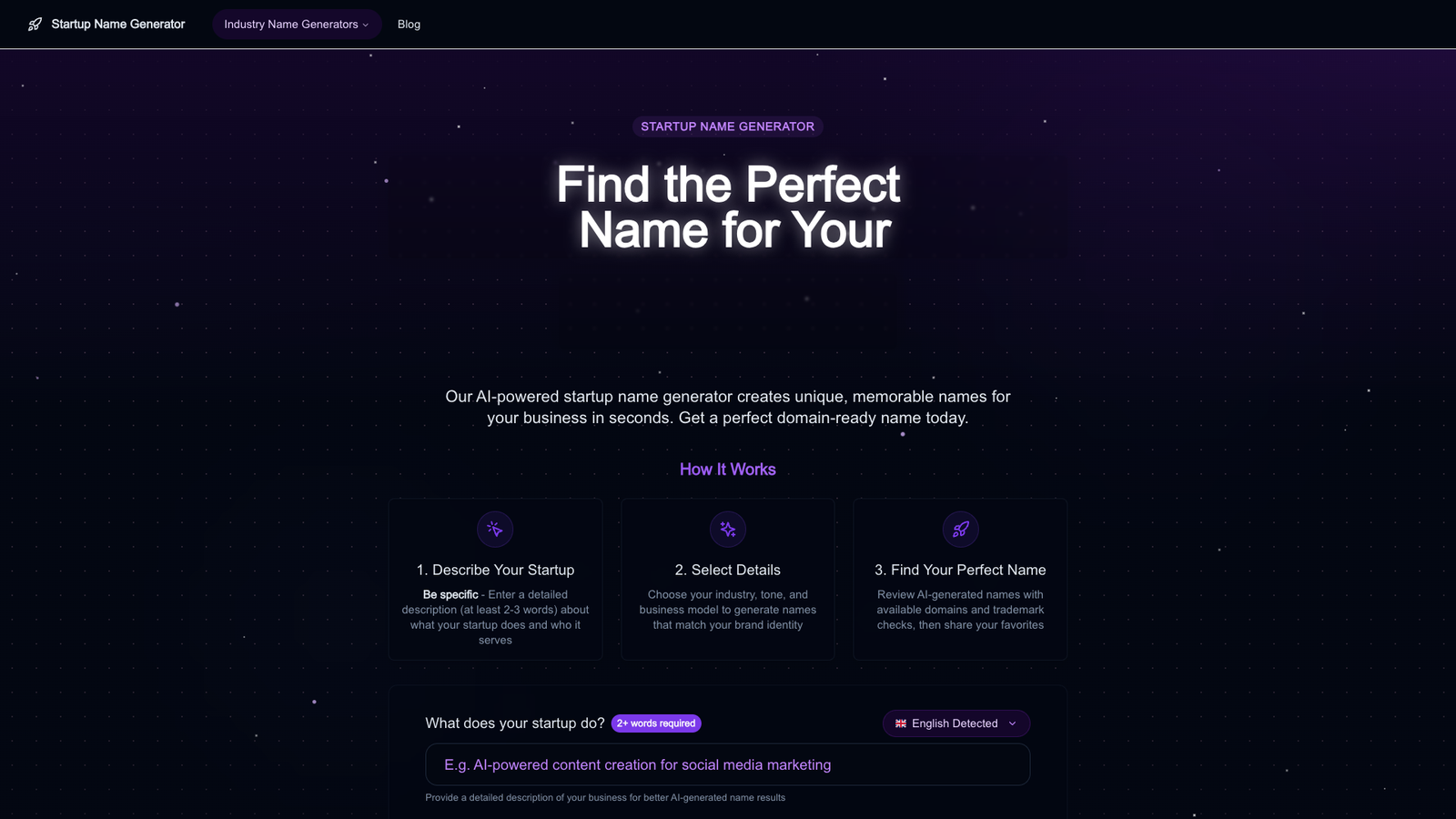Click the UK flag in the language selector

tap(900, 723)
